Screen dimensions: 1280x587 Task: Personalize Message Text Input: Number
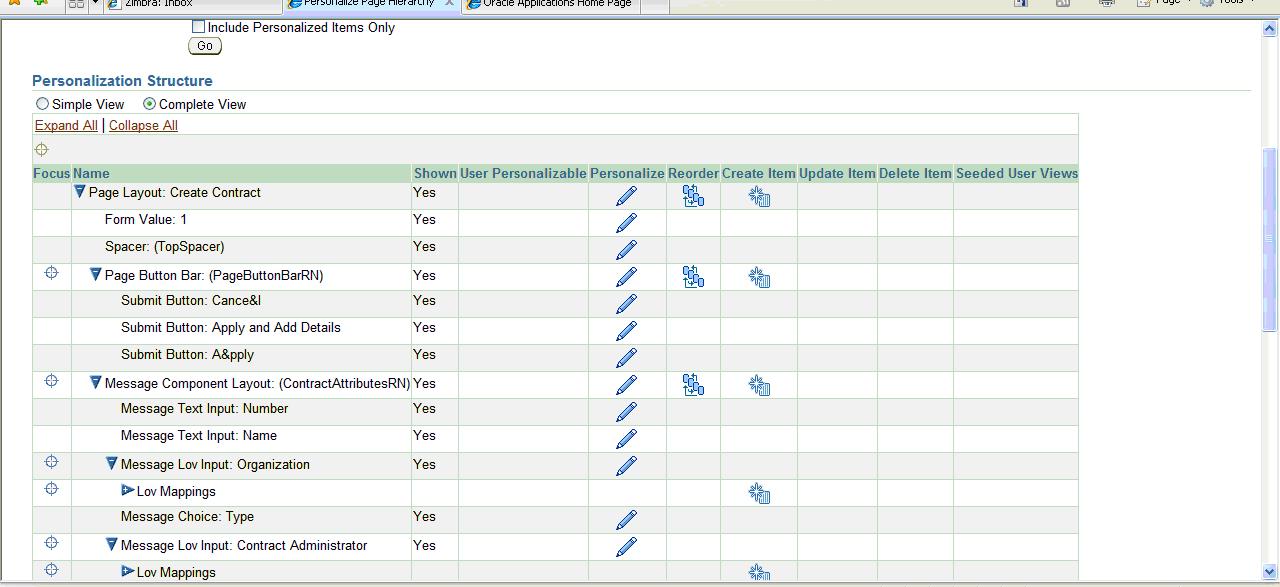[626, 412]
